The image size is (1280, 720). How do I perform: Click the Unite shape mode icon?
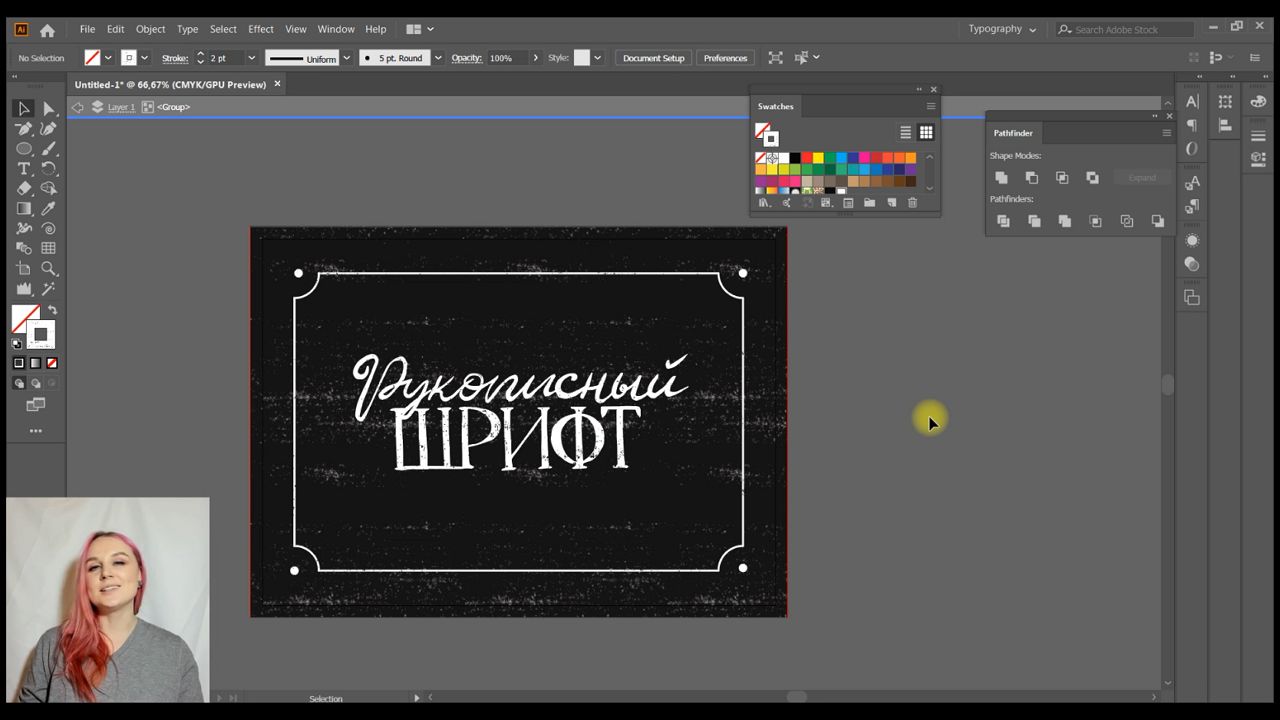point(1001,178)
